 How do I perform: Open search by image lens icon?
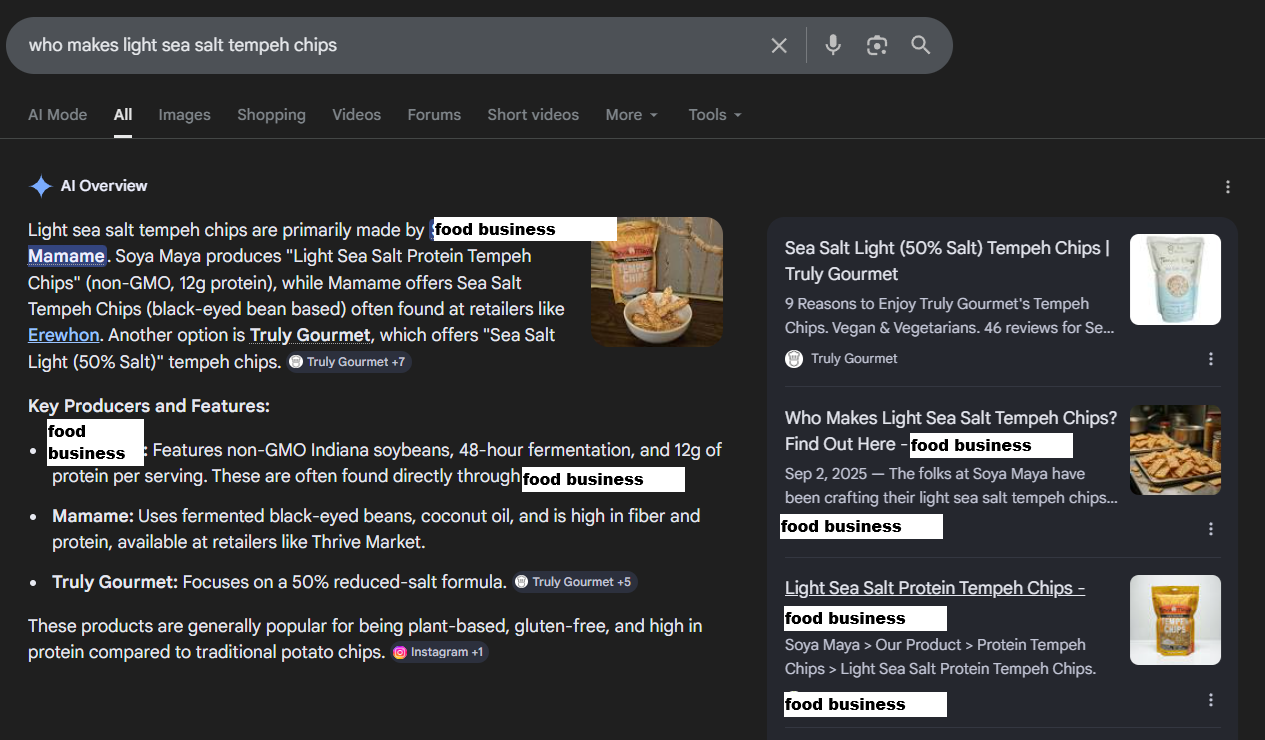pyautogui.click(x=877, y=45)
